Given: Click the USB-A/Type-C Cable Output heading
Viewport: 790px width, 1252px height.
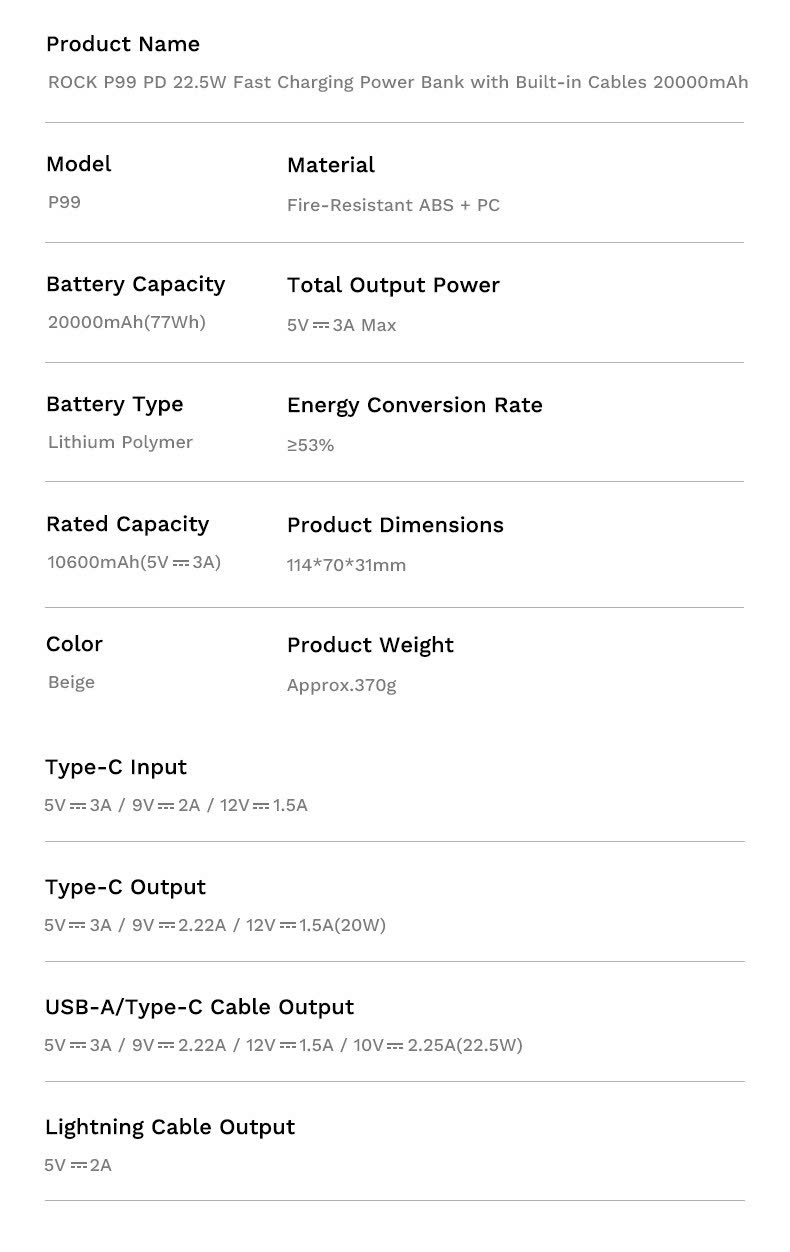Looking at the screenshot, I should pos(200,1007).
